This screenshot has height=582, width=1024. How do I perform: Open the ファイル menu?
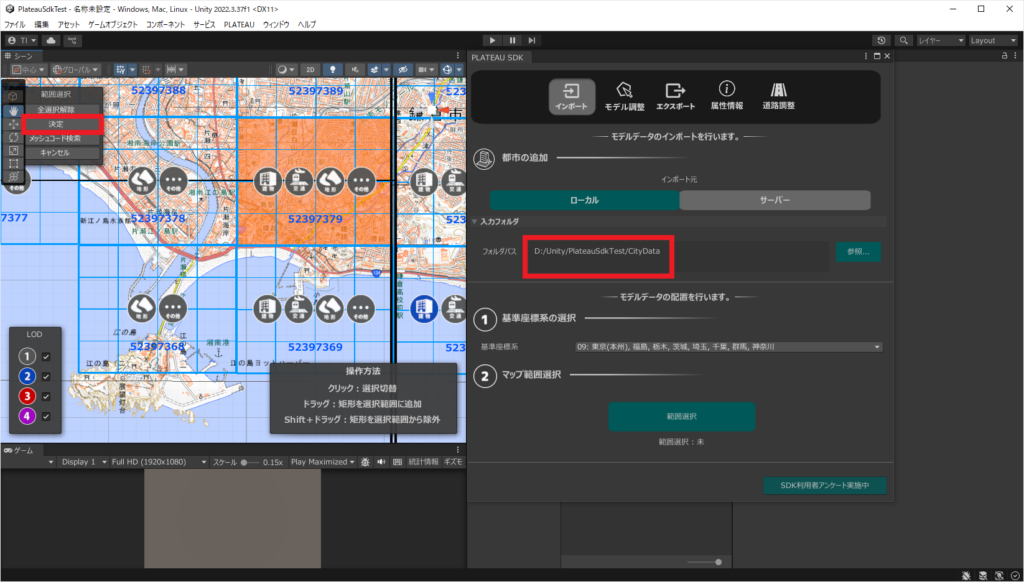(14, 24)
